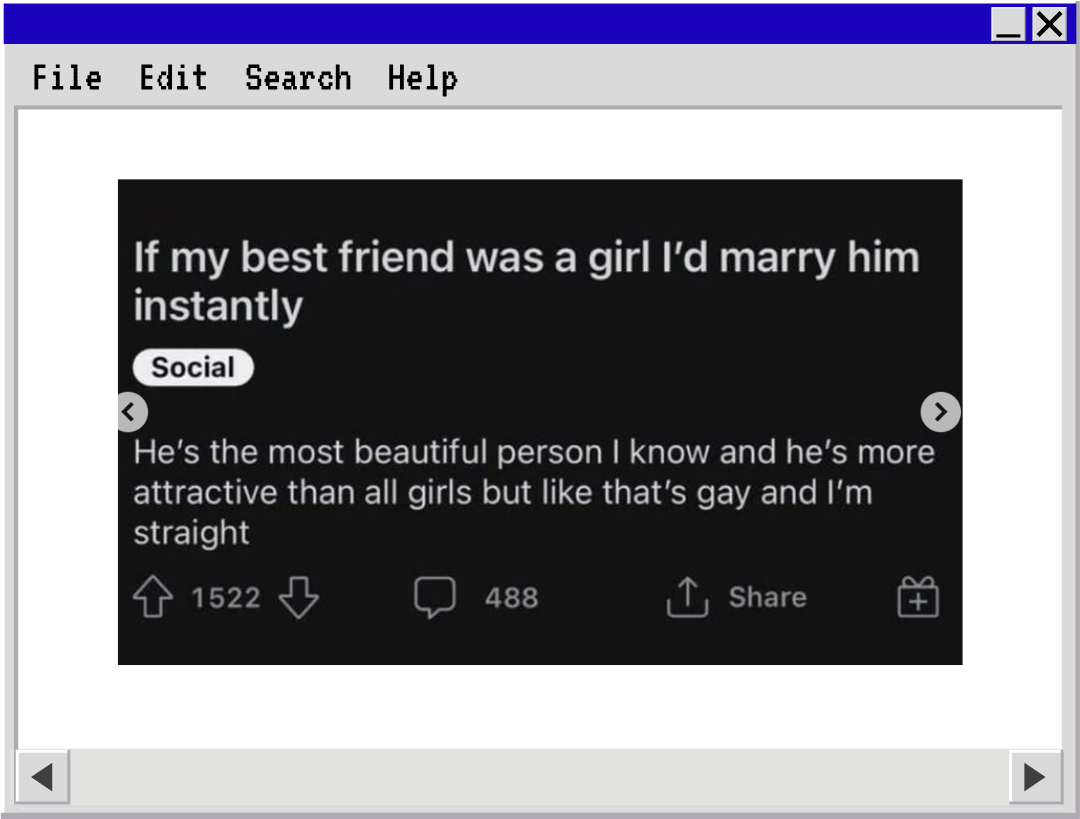Give an award with gift icon
The image size is (1080, 819).
coord(917,598)
